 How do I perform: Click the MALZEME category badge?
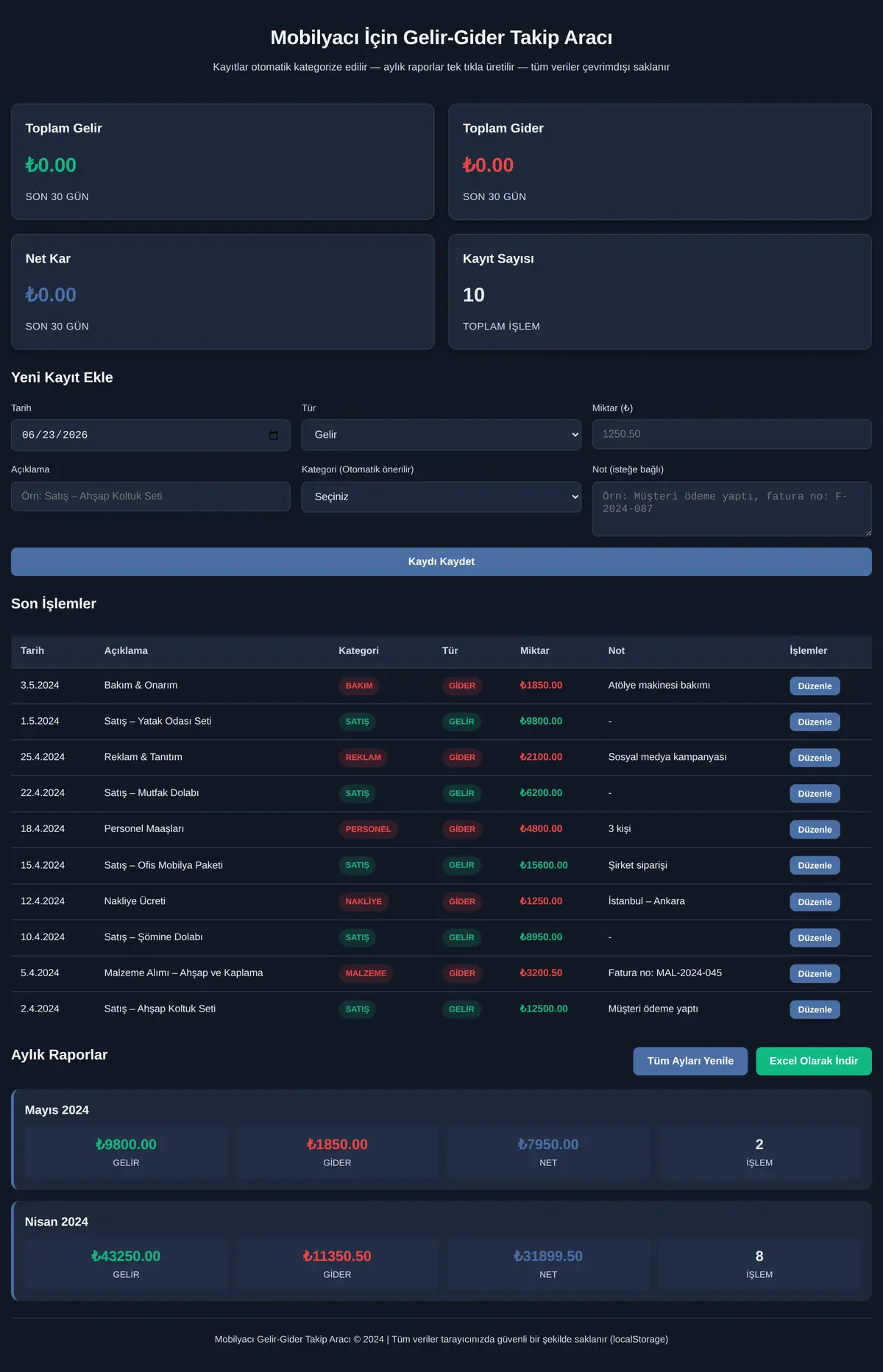coord(366,973)
